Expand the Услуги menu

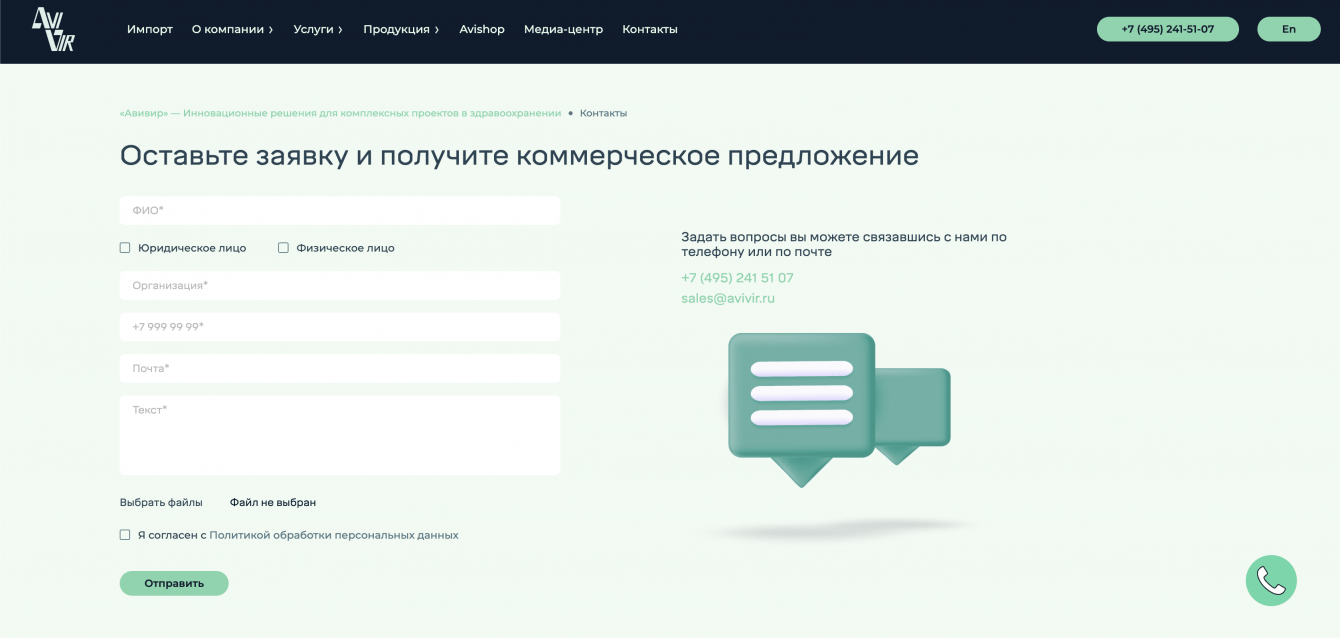(318, 29)
